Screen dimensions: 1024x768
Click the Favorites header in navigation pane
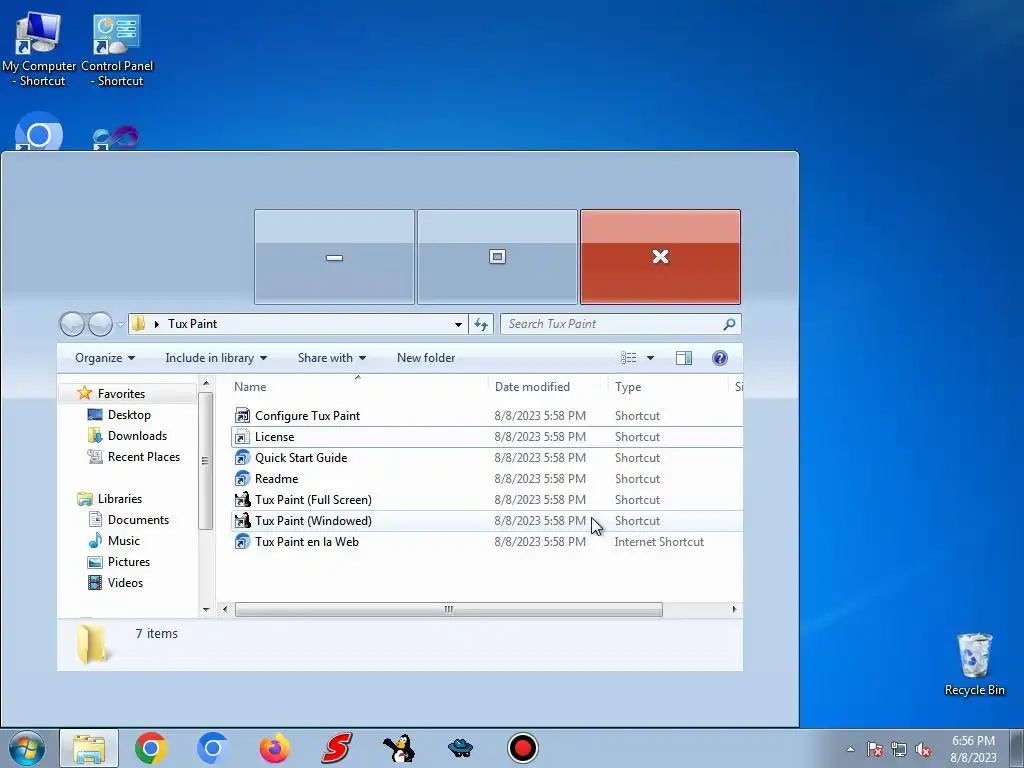click(121, 394)
